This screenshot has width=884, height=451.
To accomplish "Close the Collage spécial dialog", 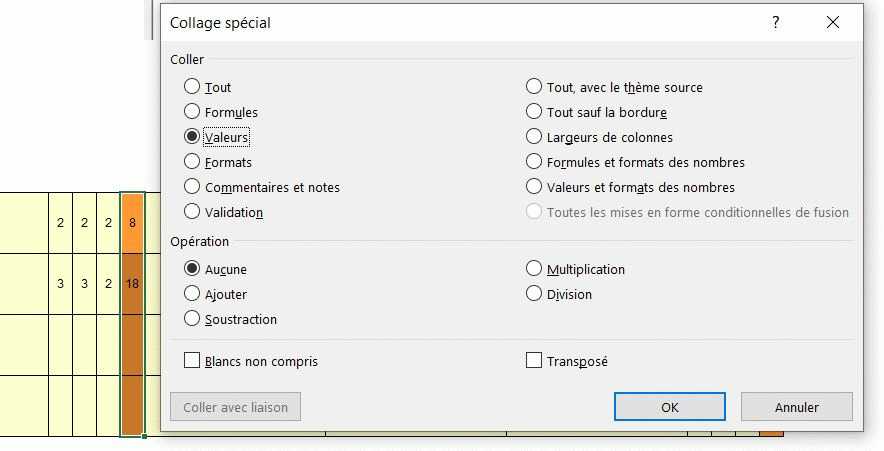I will (x=833, y=23).
